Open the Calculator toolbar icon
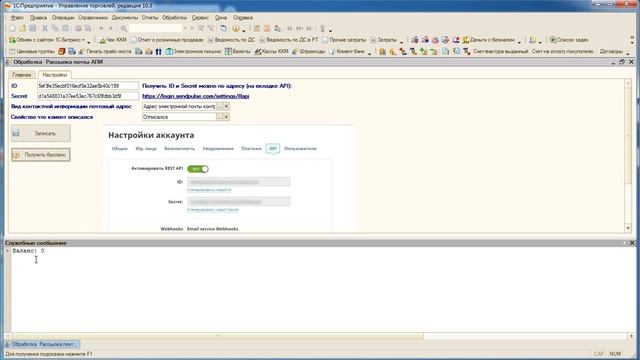The height and width of the screenshot is (360, 640). tap(256, 29)
